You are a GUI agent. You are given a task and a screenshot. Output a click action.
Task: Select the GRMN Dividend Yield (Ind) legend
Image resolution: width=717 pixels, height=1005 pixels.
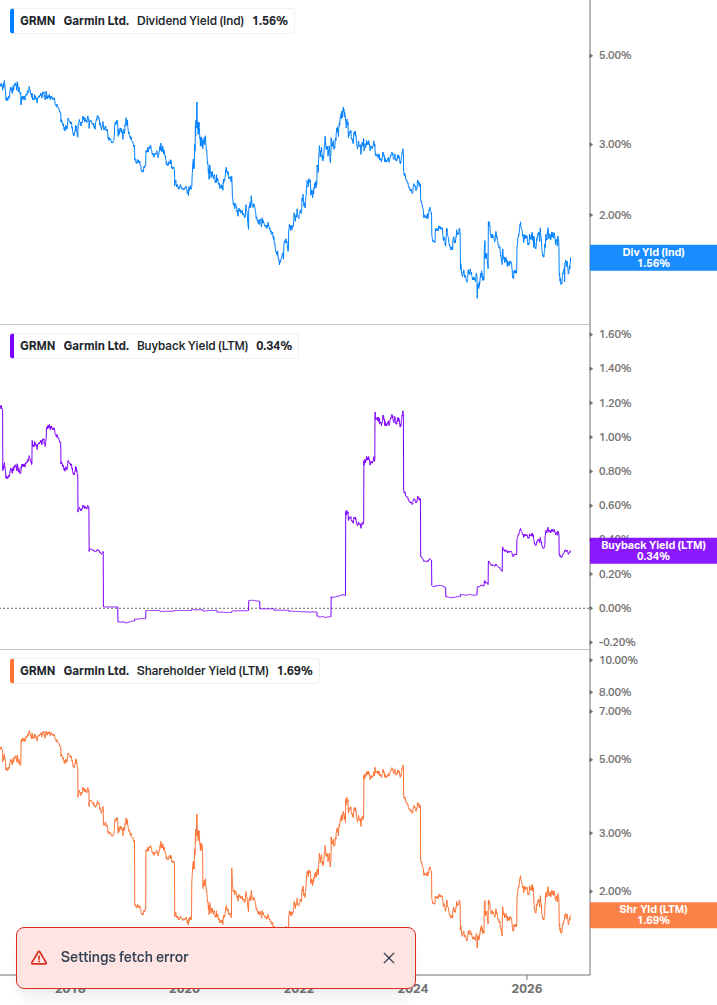pyautogui.click(x=153, y=21)
